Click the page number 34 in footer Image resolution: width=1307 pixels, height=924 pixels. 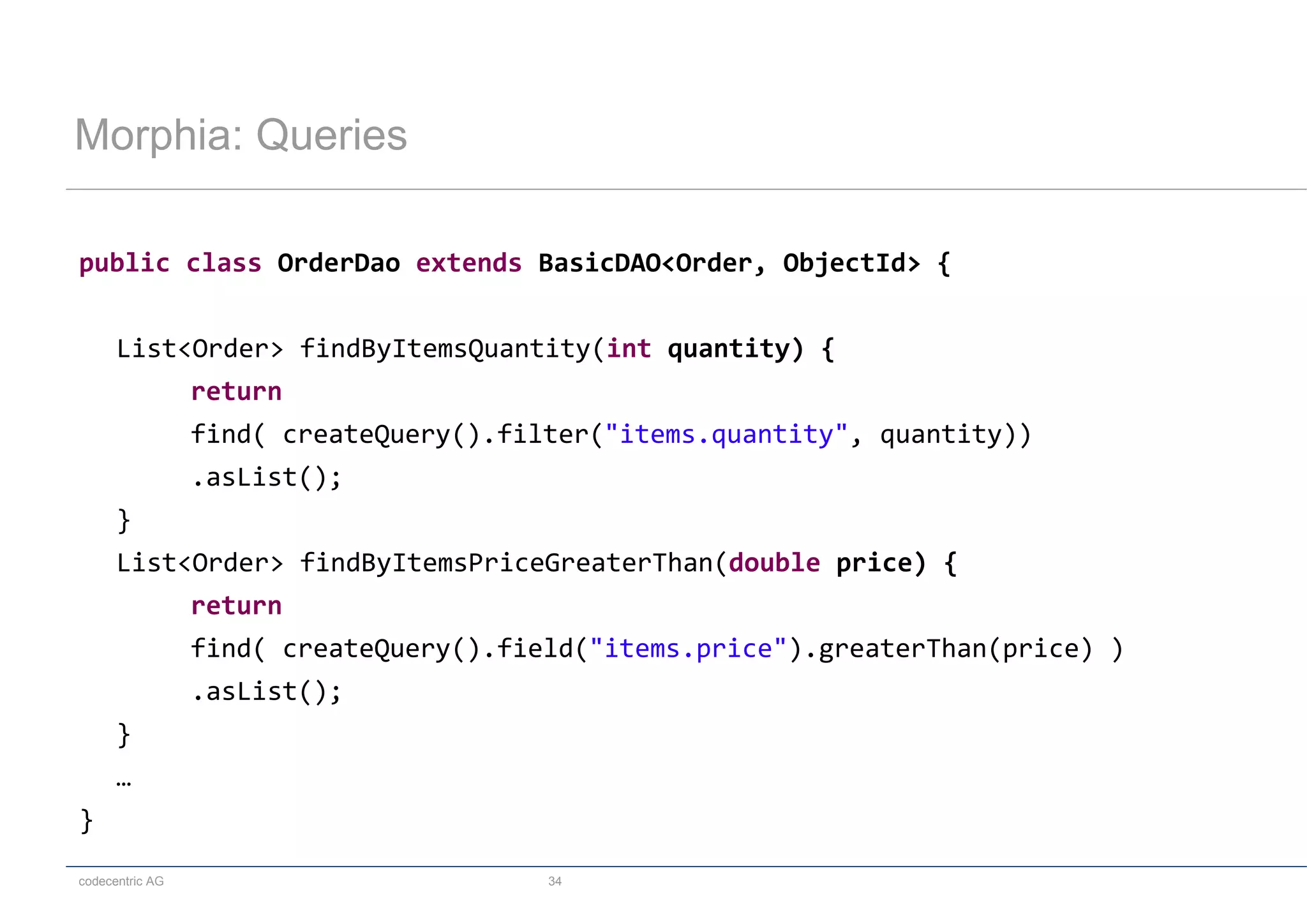tap(555, 881)
